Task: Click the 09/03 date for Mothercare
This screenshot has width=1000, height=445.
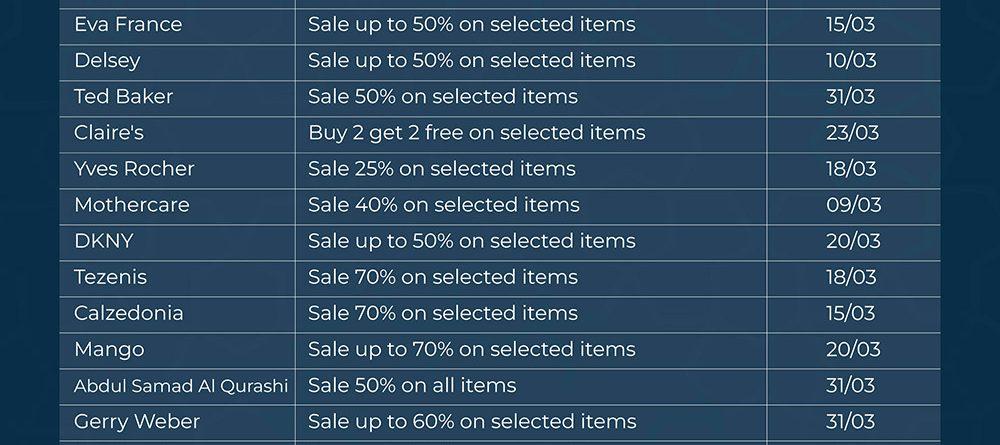Action: [853, 205]
